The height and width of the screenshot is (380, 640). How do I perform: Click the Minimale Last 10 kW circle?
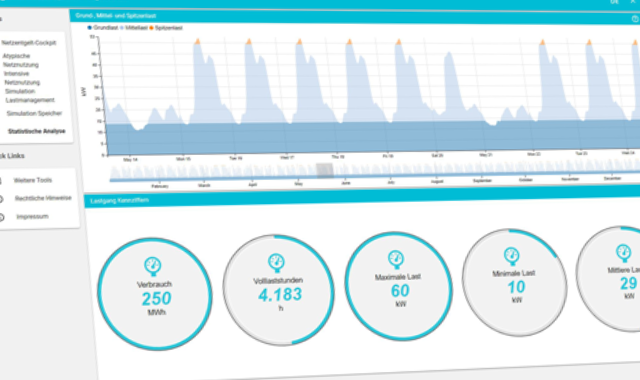(515, 283)
